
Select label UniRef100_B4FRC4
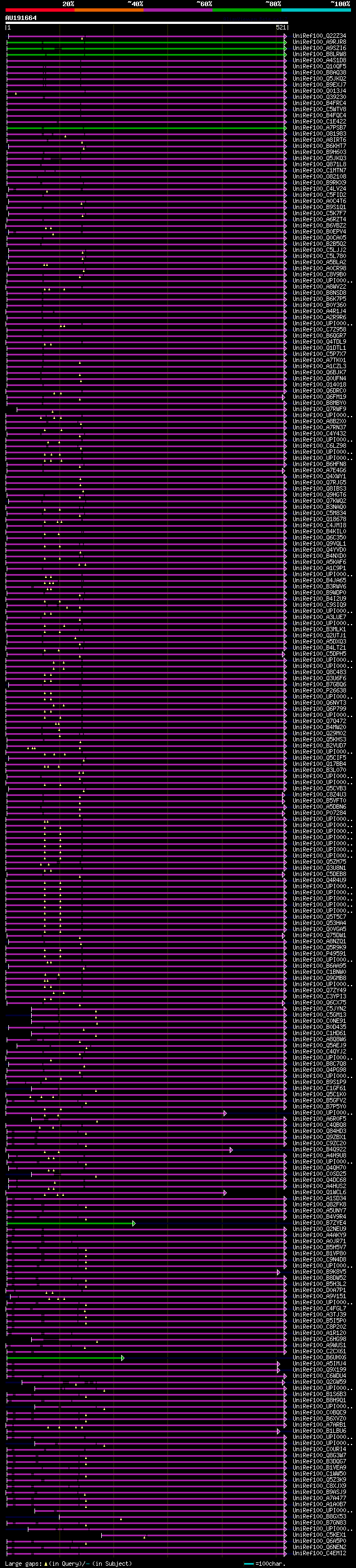pyautogui.click(x=319, y=103)
